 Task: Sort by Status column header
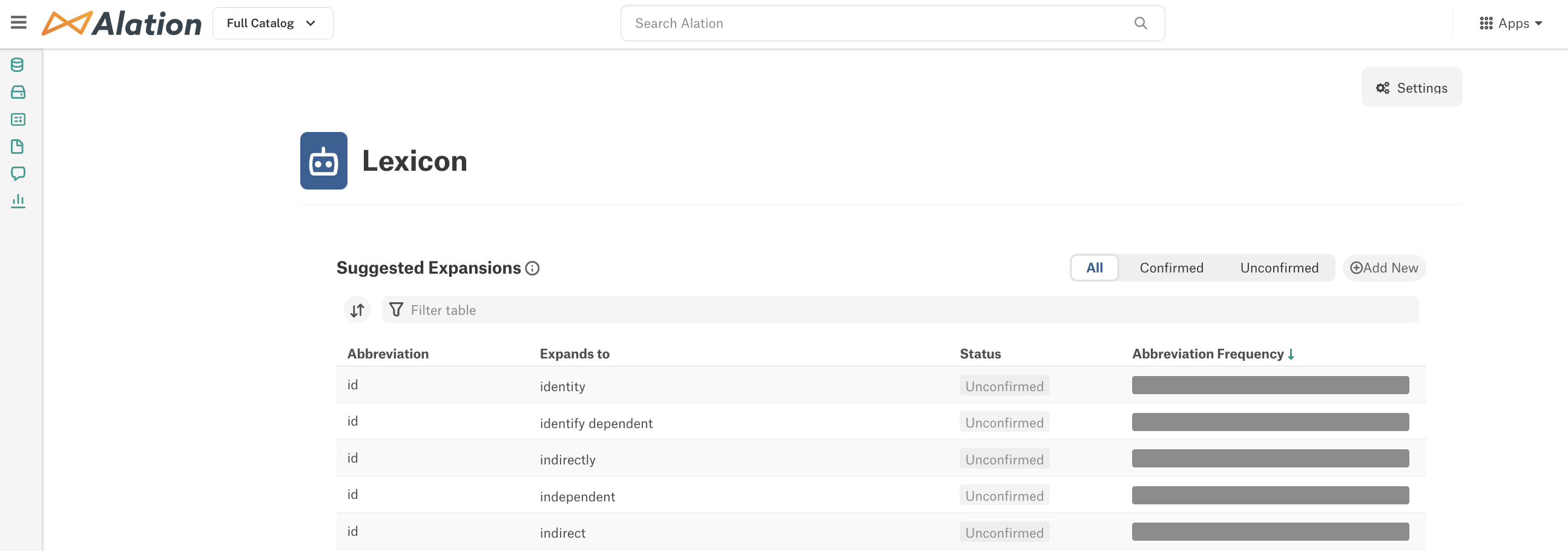click(x=980, y=354)
